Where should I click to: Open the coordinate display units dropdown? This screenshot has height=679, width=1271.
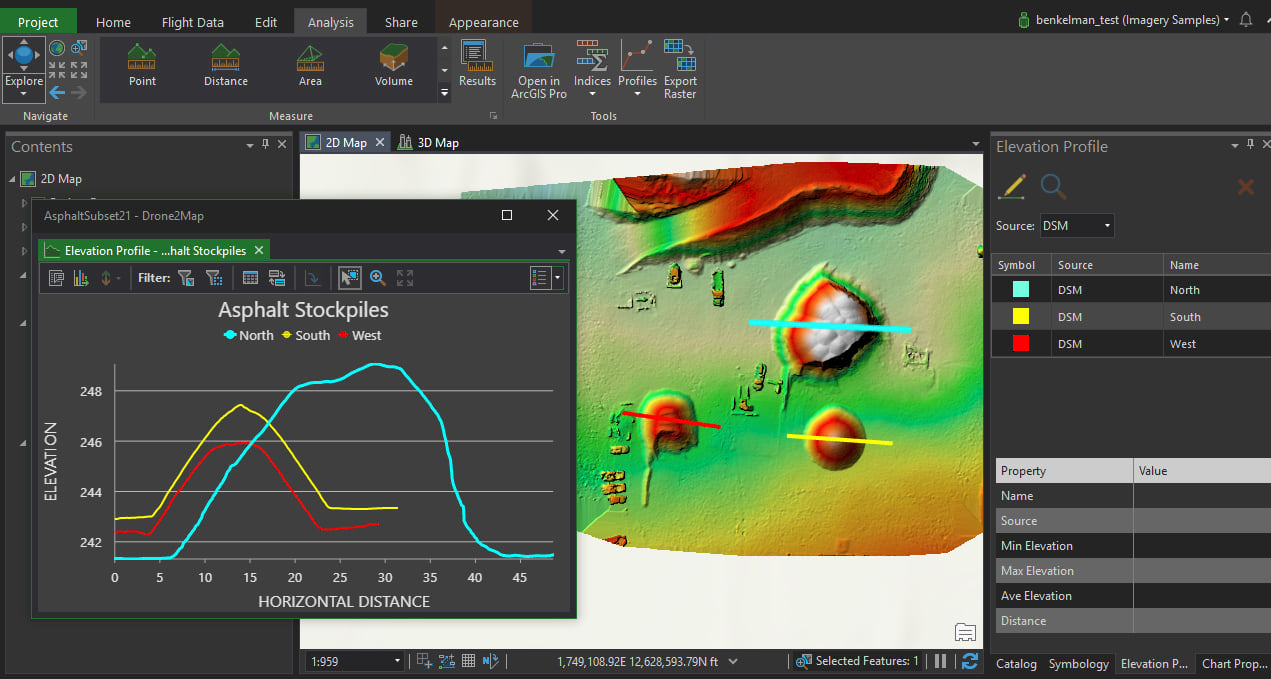733,661
